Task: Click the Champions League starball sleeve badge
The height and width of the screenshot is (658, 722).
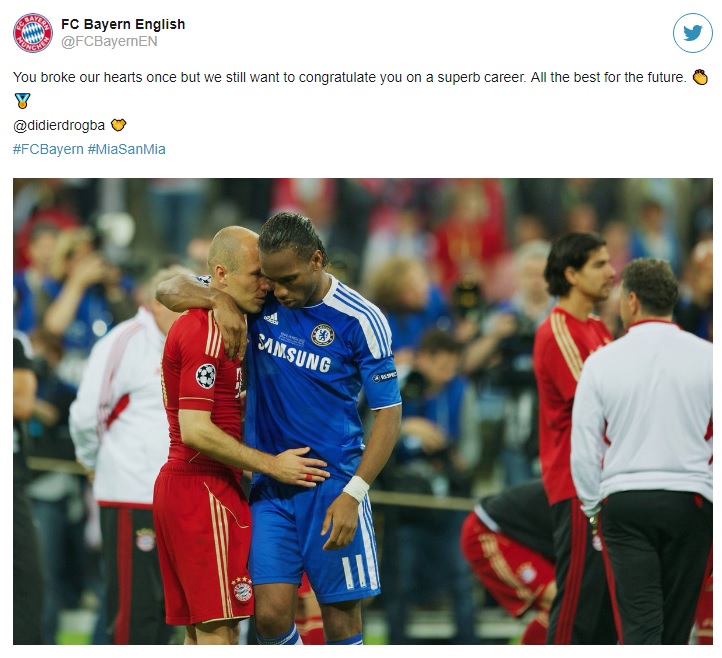Action: pyautogui.click(x=206, y=376)
